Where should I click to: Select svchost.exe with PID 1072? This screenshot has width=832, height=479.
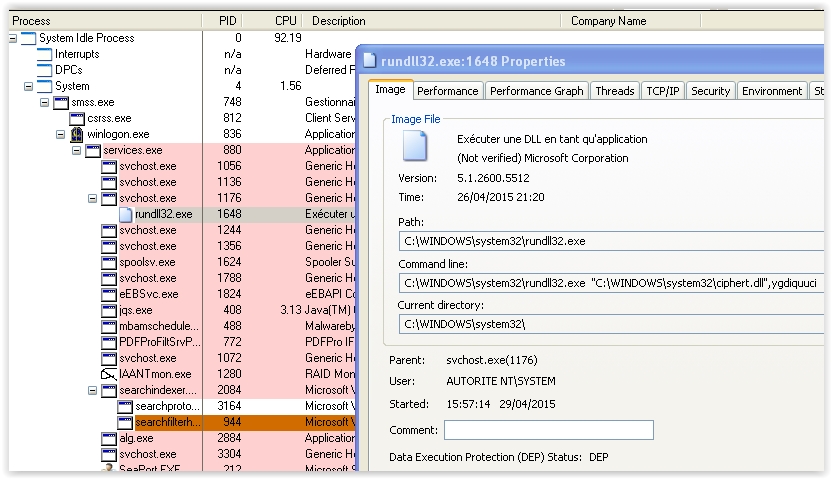(x=182, y=358)
